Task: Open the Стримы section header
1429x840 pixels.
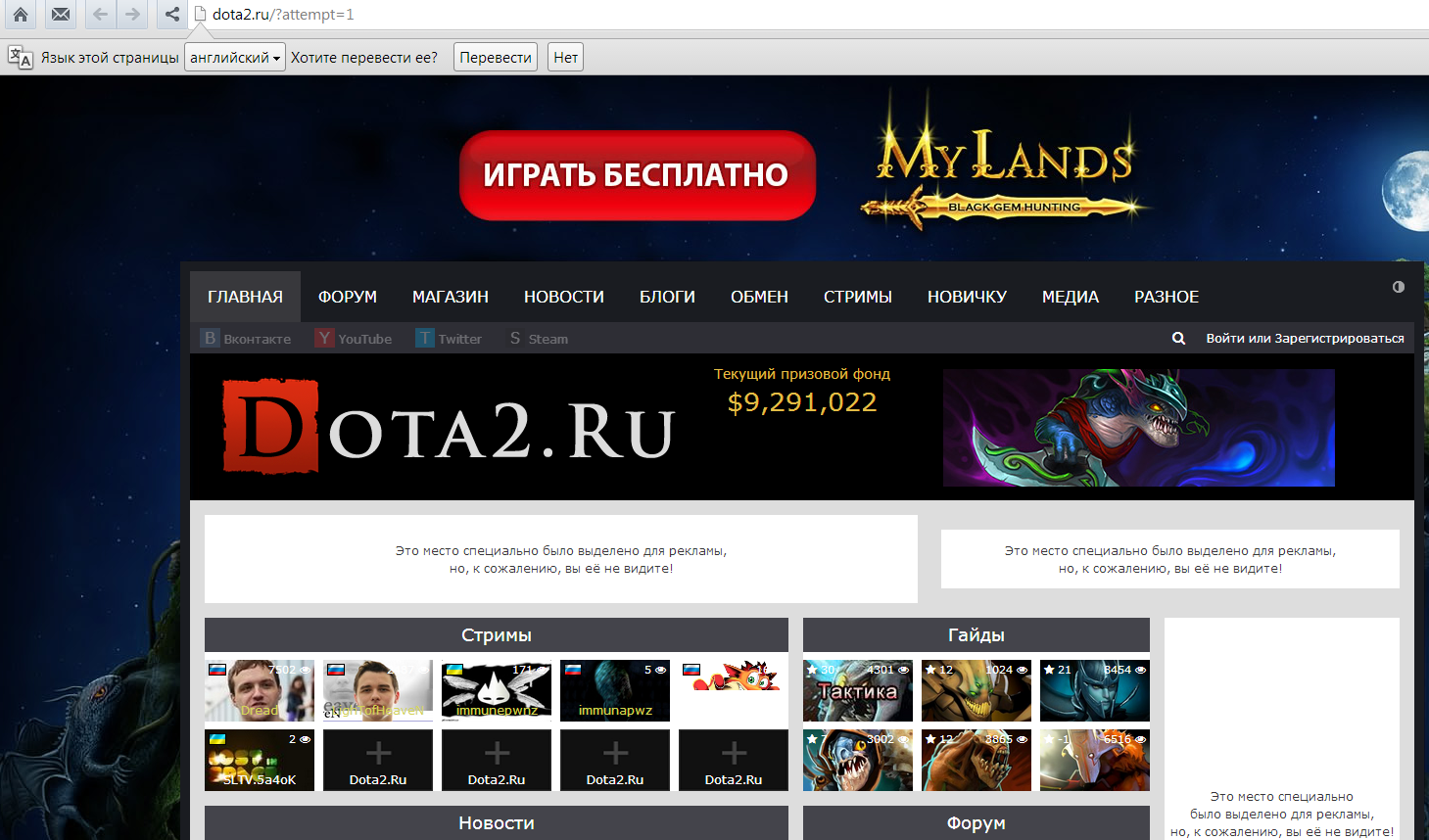Action: coord(497,634)
